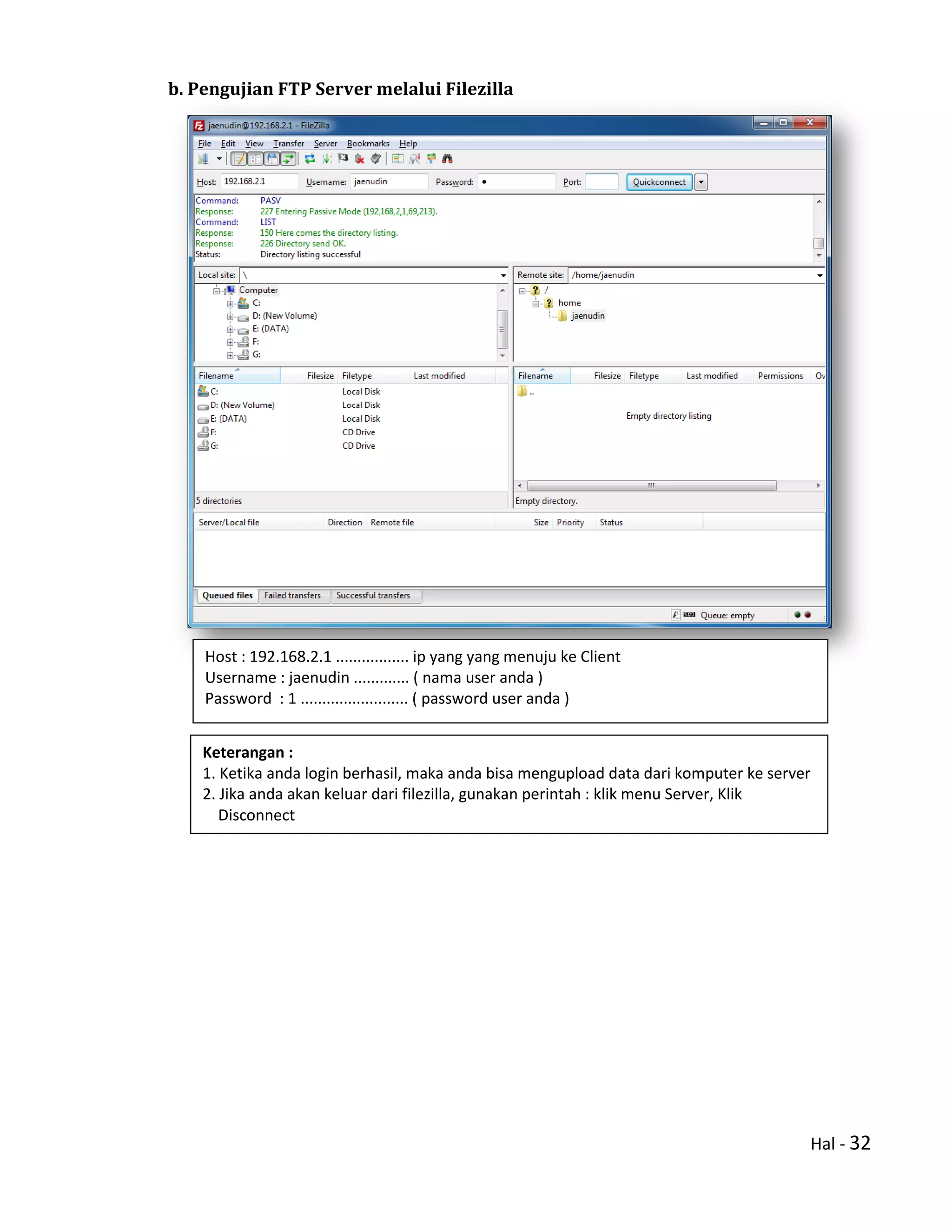Collapse the Computer tree node
Image resolution: width=952 pixels, height=1232 pixels.
[x=216, y=291]
